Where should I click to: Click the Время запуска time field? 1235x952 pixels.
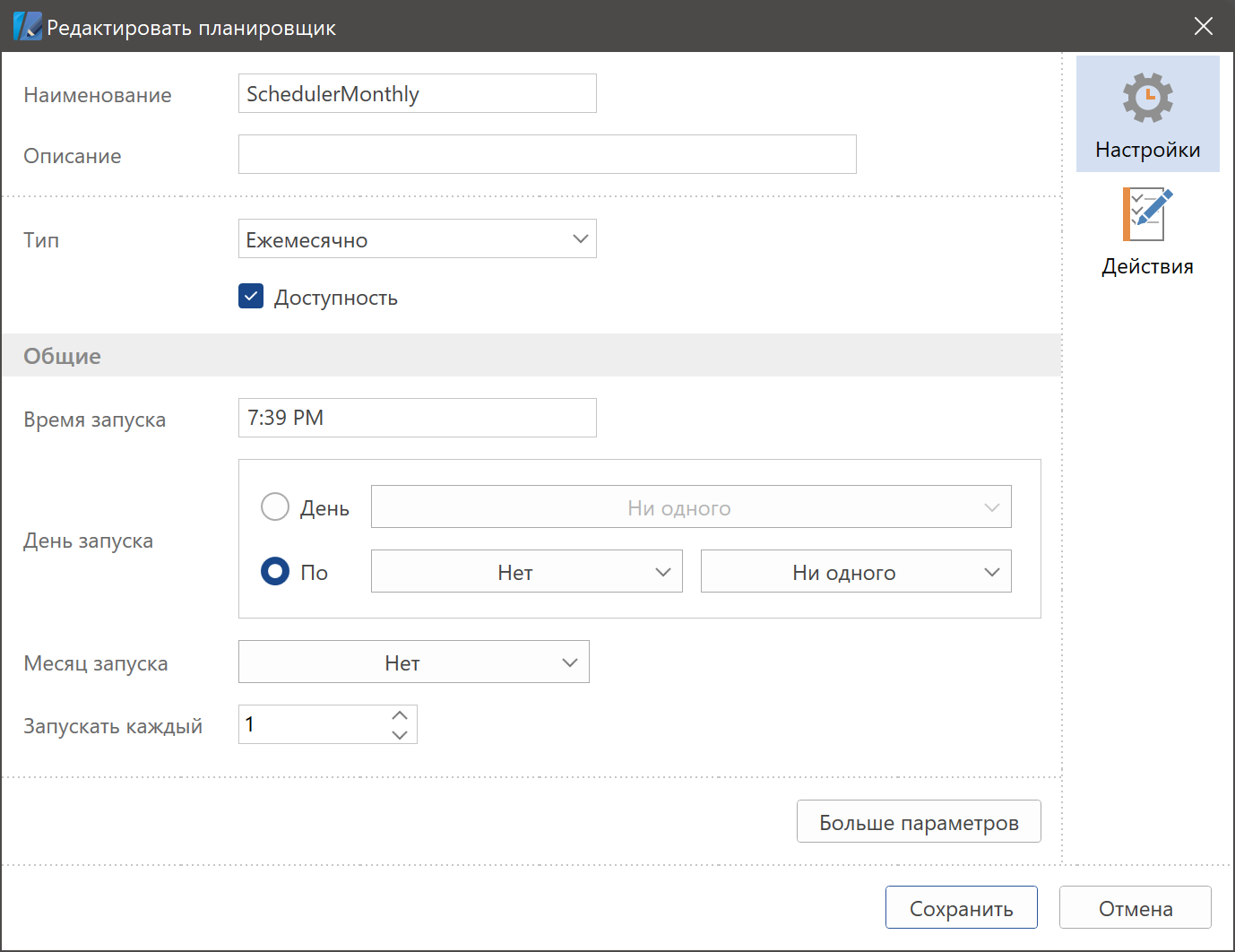point(417,419)
